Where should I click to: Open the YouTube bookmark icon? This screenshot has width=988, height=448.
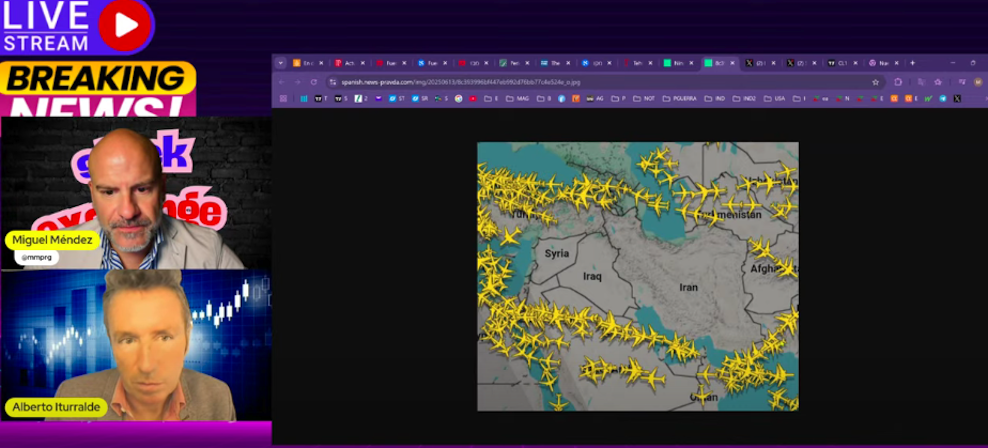click(x=472, y=99)
